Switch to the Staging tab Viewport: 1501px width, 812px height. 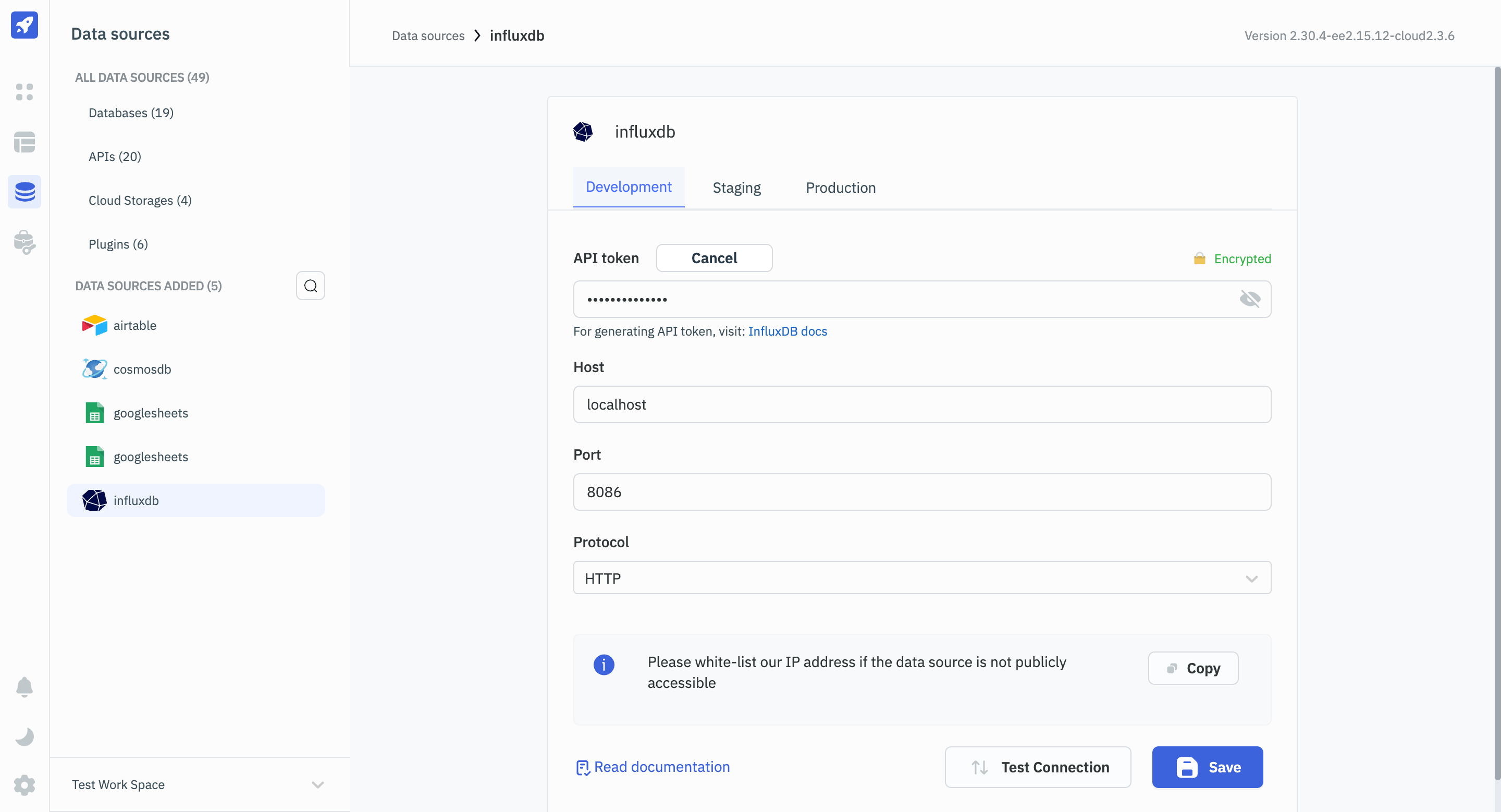coord(736,188)
